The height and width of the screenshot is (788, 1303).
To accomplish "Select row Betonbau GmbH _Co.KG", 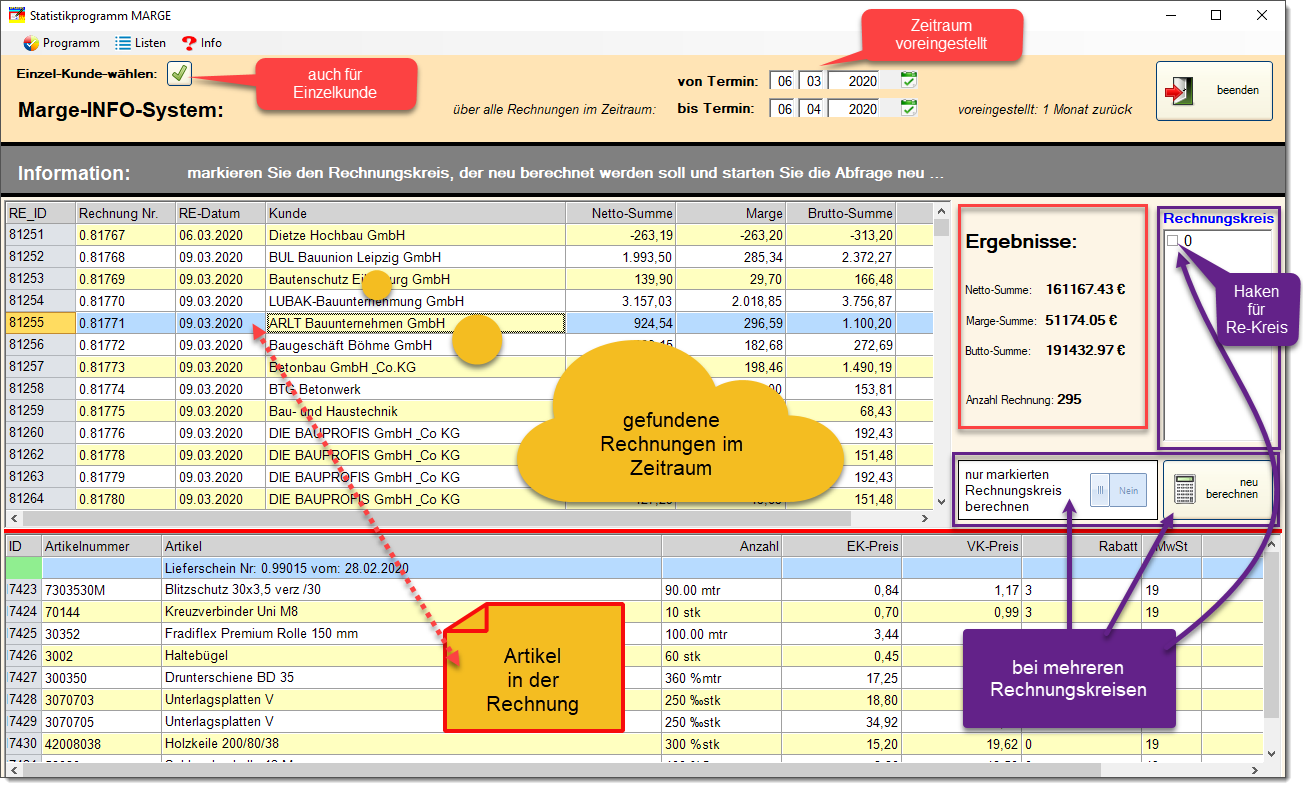I will tap(468, 367).
